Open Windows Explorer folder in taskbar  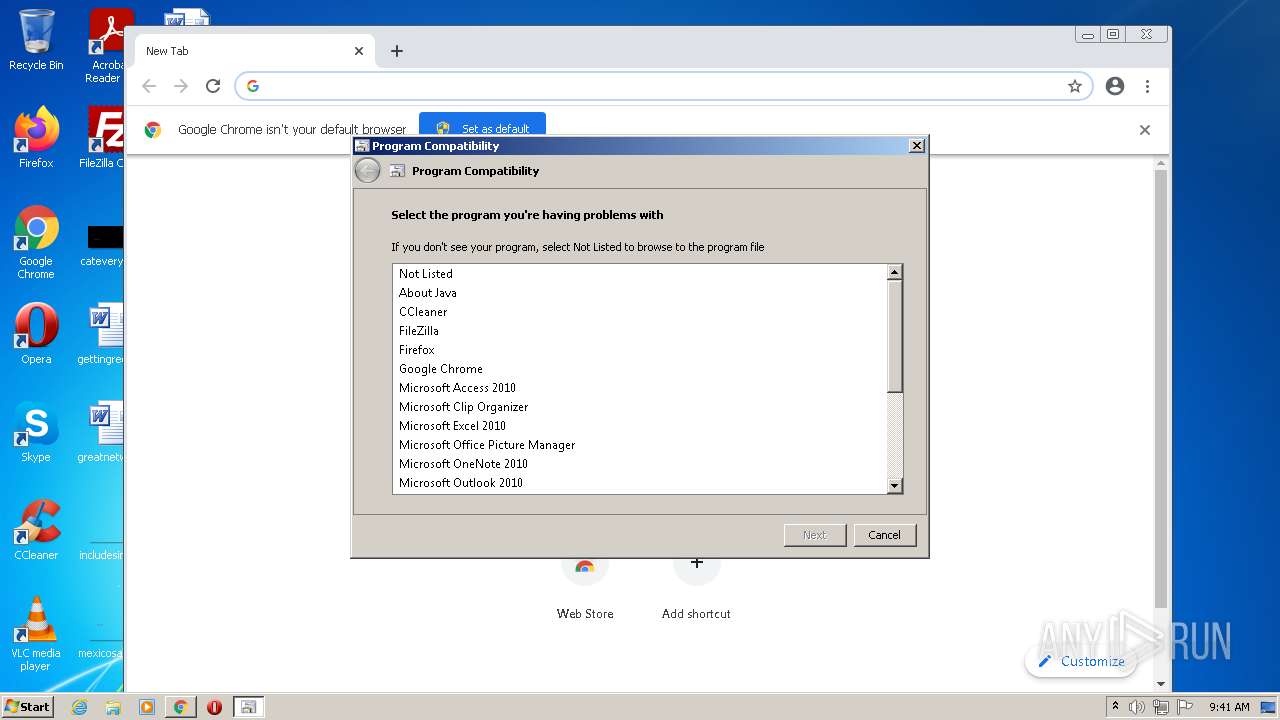click(x=113, y=707)
